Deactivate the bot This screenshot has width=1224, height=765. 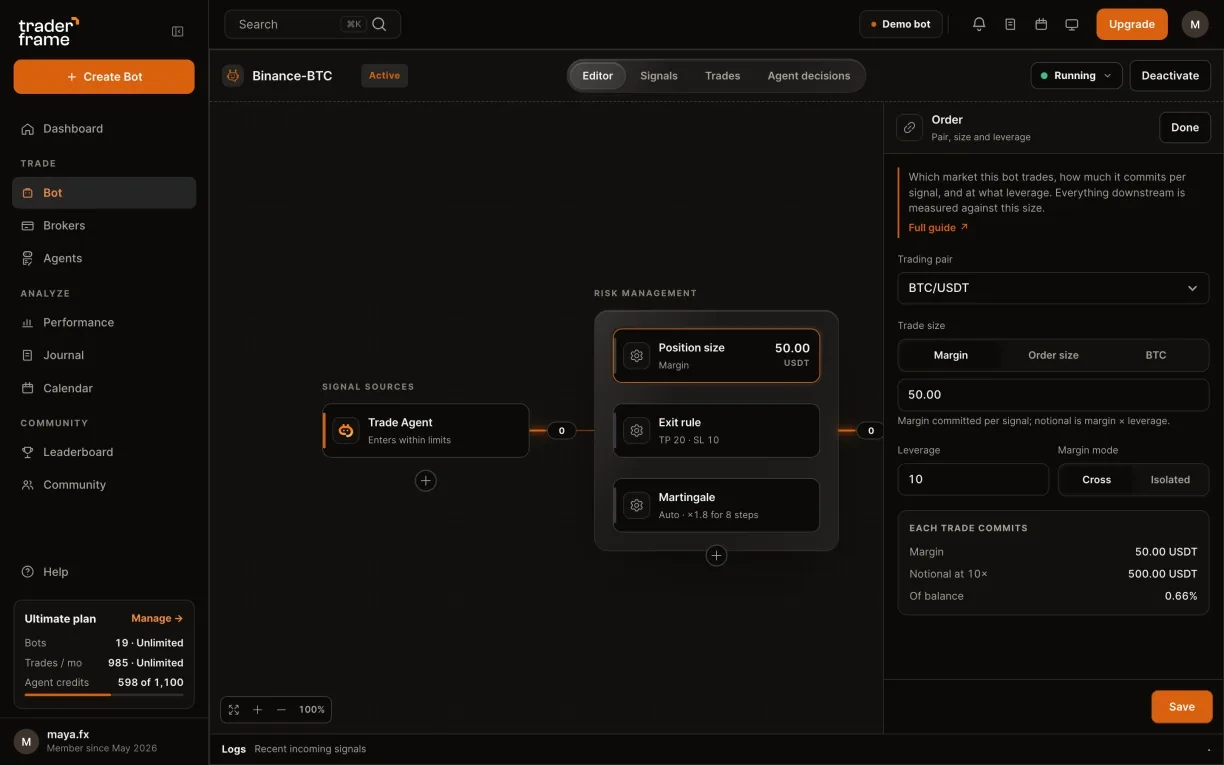(1170, 75)
